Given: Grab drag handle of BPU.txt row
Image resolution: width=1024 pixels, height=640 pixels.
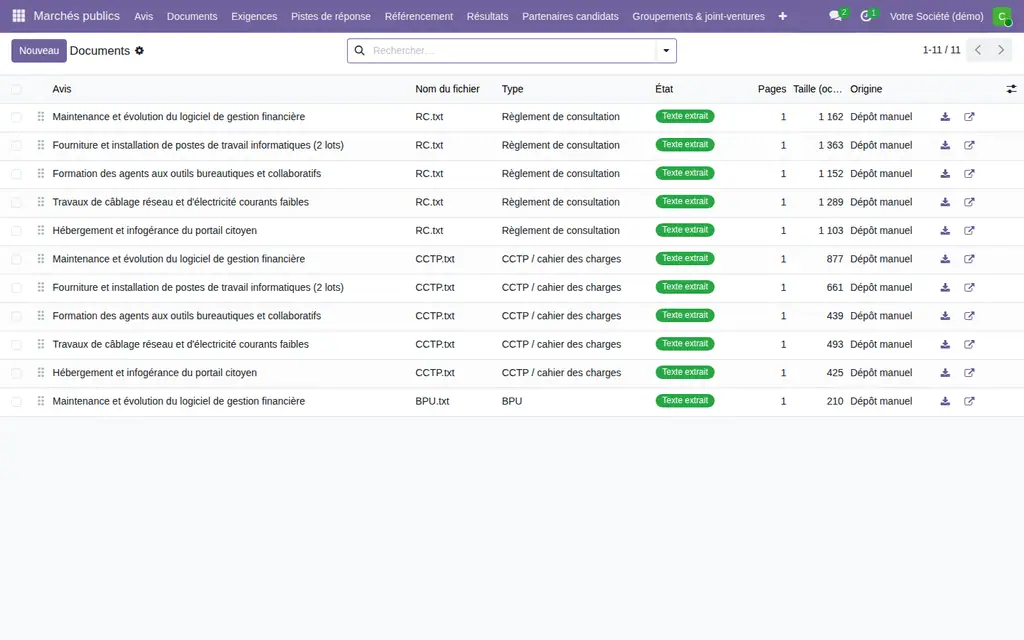Looking at the screenshot, I should tap(40, 401).
